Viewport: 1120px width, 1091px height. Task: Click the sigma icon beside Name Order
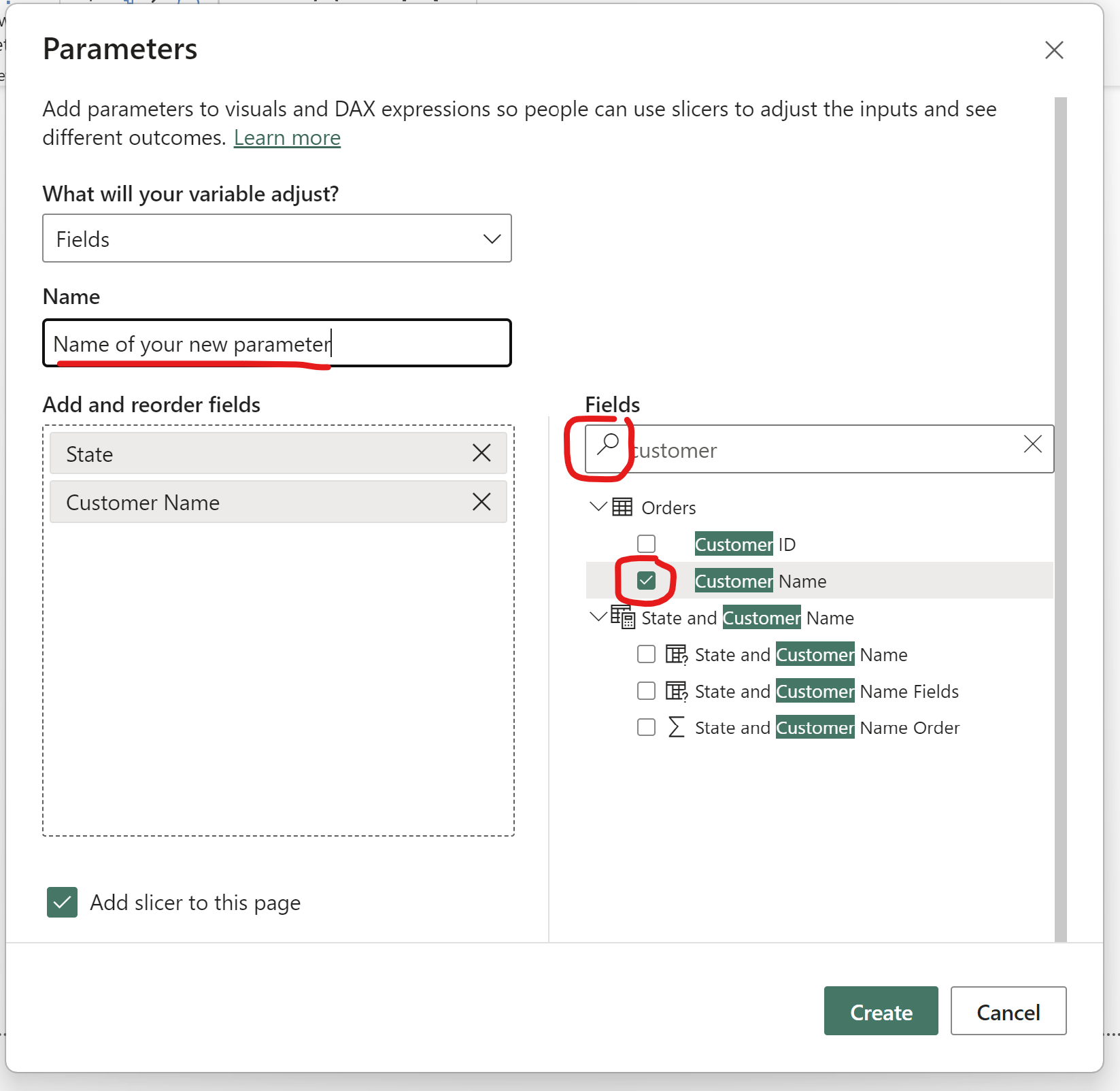676,727
